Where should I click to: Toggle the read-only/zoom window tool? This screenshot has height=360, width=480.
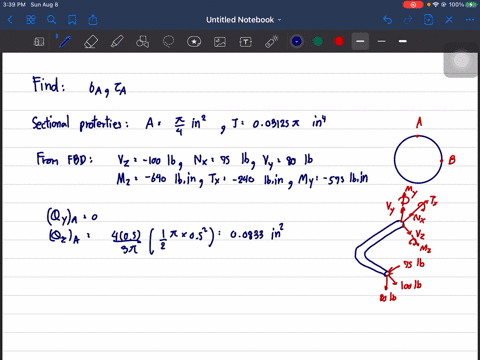39,42
